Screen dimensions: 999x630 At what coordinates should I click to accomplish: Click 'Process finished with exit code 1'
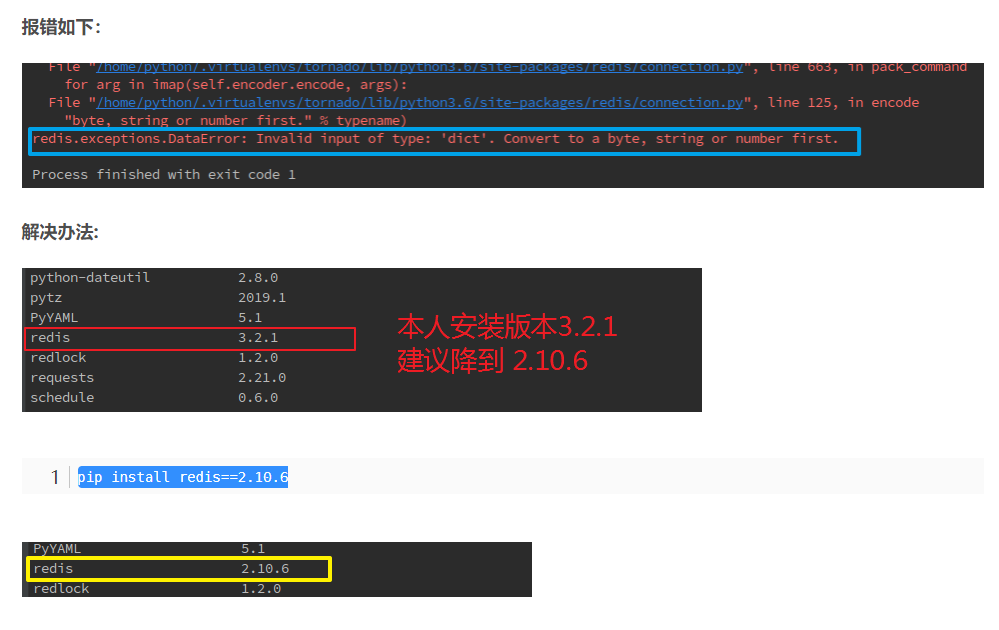[x=164, y=175]
